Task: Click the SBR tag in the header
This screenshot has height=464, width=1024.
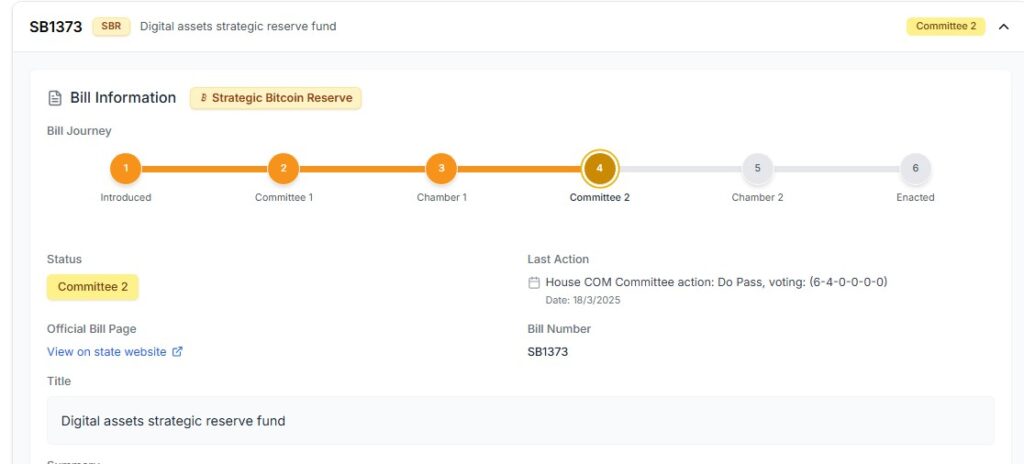Action: 111,27
